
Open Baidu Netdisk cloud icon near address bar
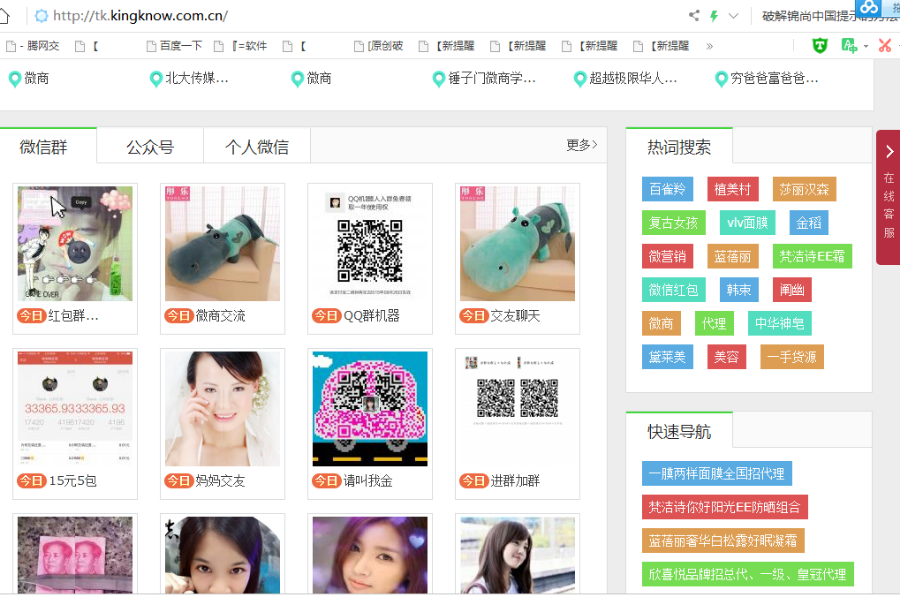tap(871, 9)
